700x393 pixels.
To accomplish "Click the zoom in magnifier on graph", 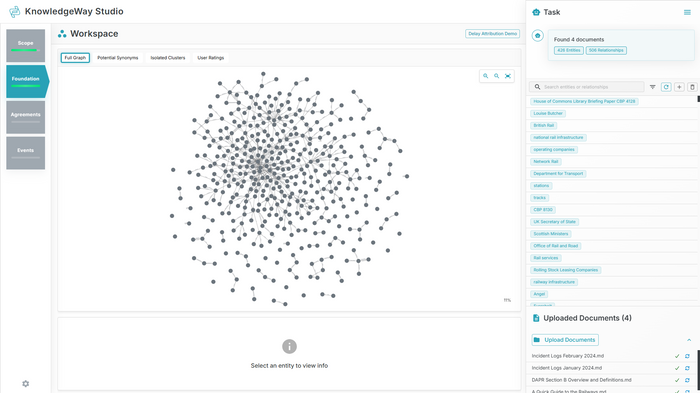I will [485, 76].
